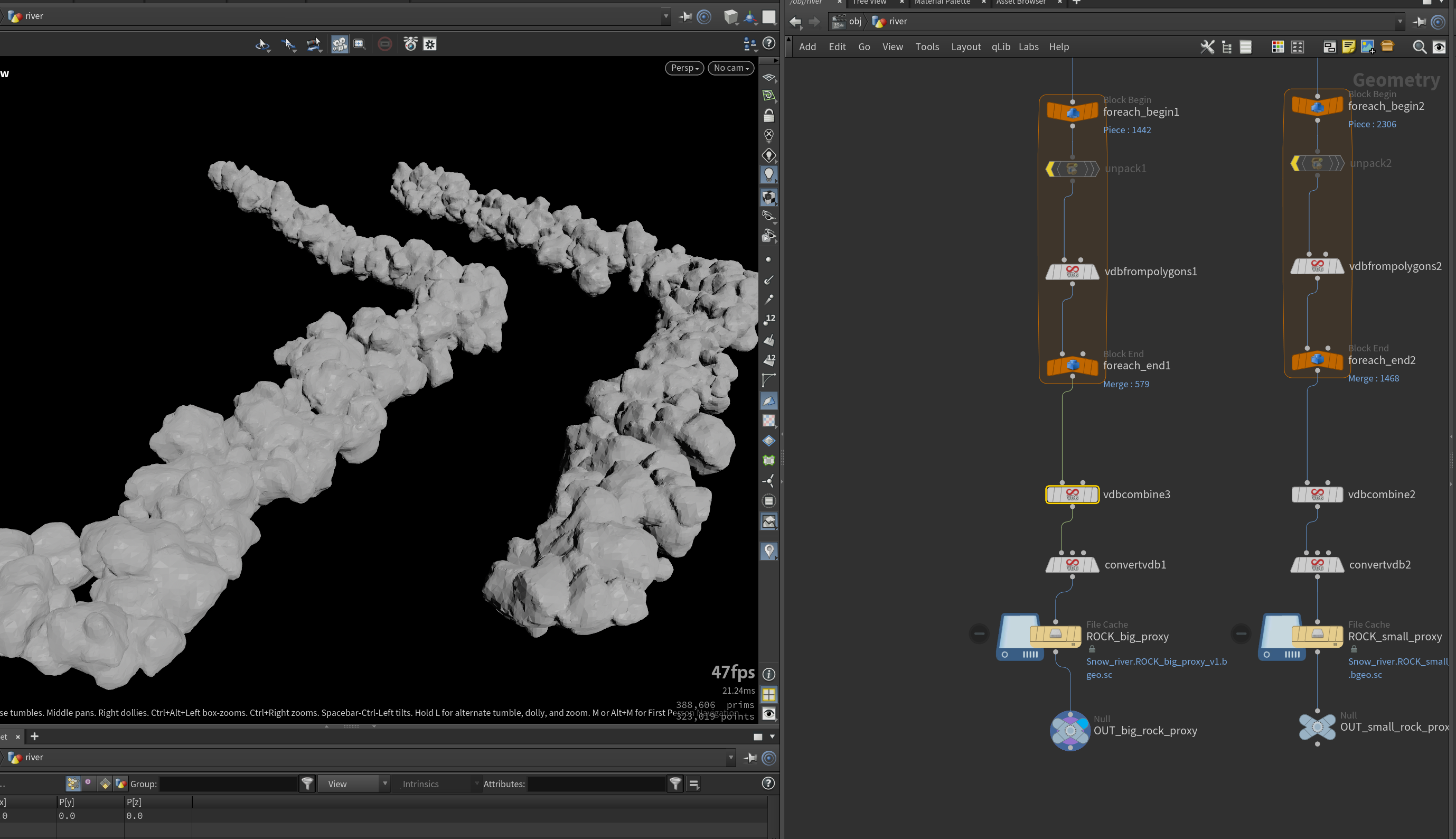Select the OUT_big_rock_proxy null node
The width and height of the screenshot is (1456, 839).
point(1070,730)
